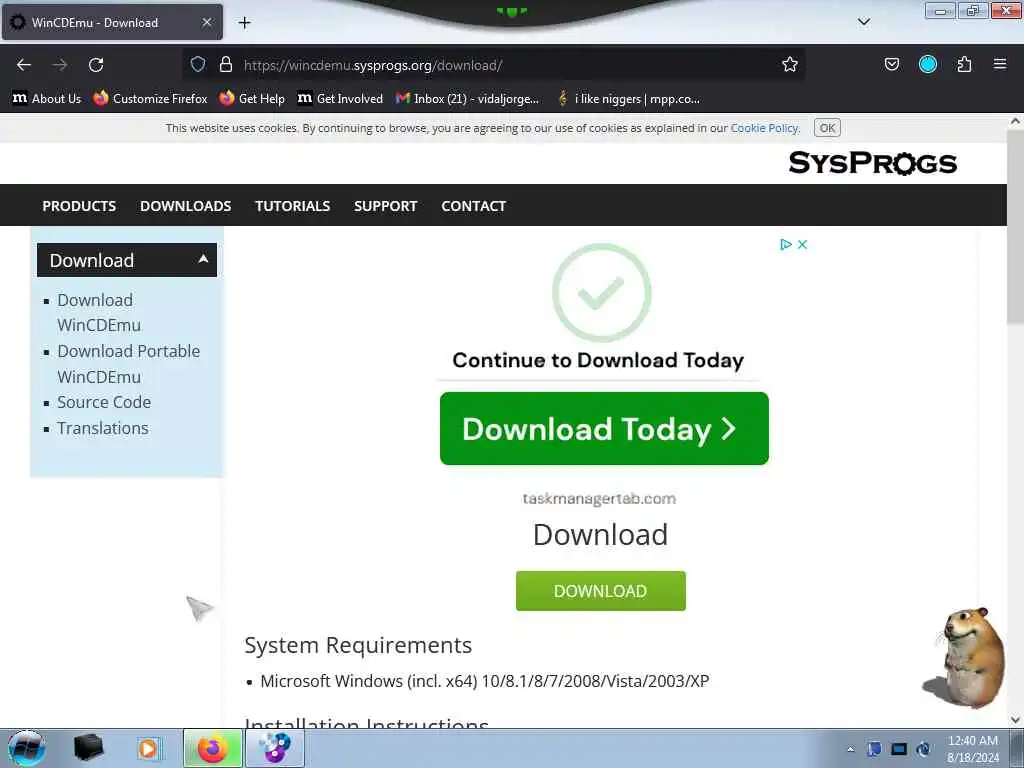Open the media player taskbar icon
The height and width of the screenshot is (768, 1024).
tap(148, 748)
